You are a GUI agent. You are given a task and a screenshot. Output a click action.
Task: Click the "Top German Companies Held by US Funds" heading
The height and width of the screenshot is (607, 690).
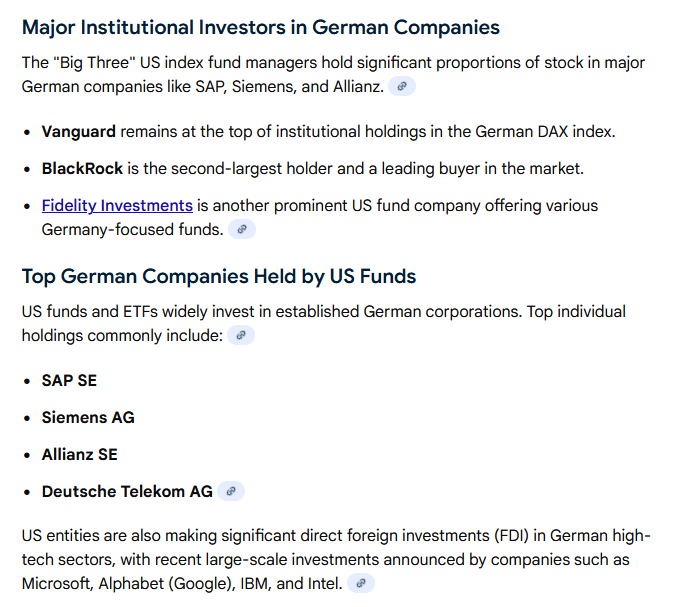(x=218, y=276)
